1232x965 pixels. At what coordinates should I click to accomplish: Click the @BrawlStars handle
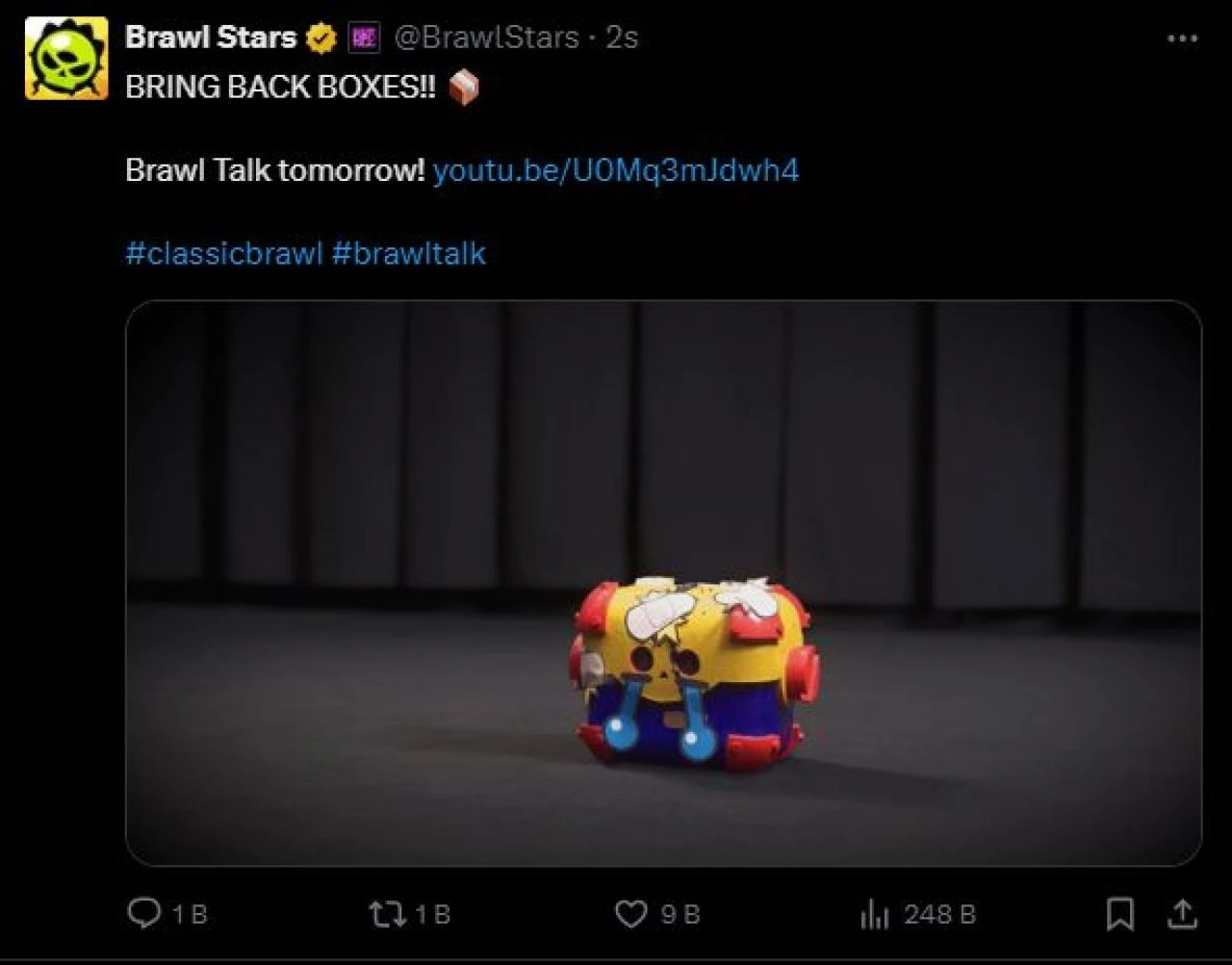coord(487,38)
